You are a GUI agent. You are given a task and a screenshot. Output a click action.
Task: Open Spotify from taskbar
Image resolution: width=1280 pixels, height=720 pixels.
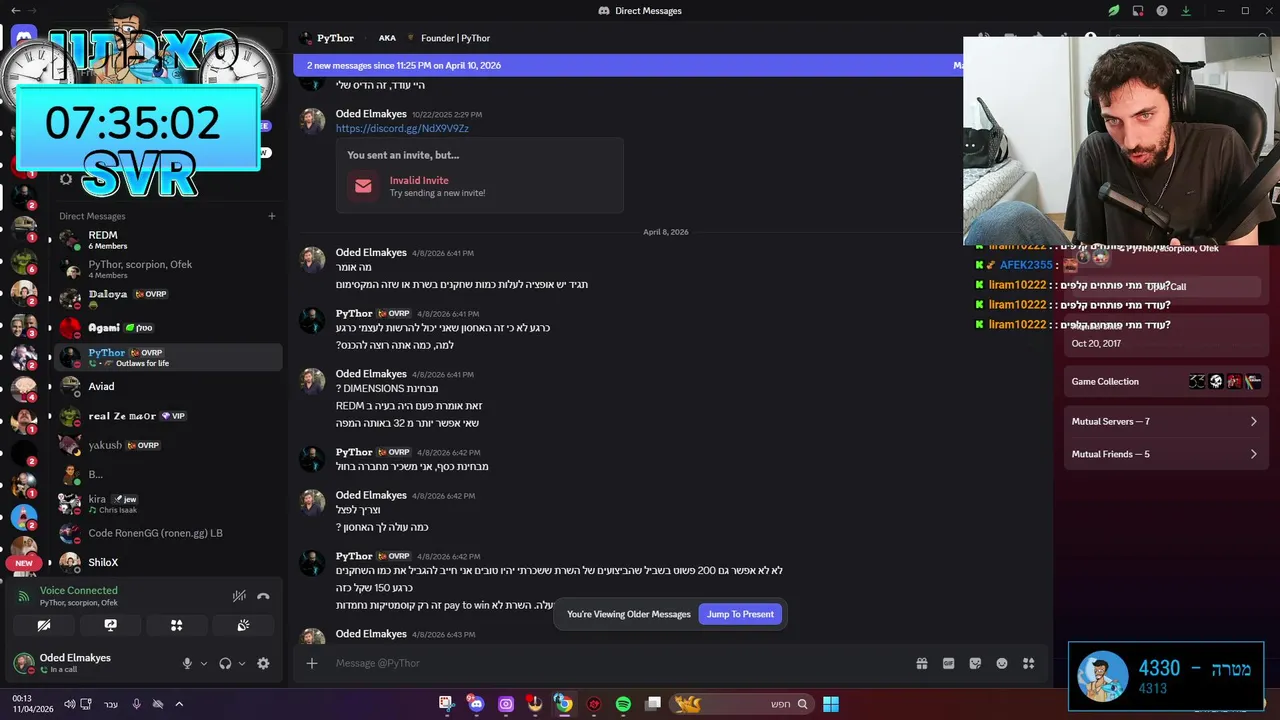tap(623, 704)
